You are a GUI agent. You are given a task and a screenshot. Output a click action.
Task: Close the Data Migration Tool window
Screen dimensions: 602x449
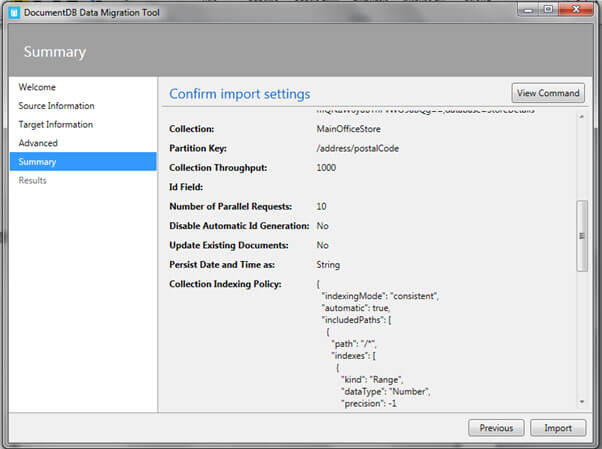tap(576, 10)
